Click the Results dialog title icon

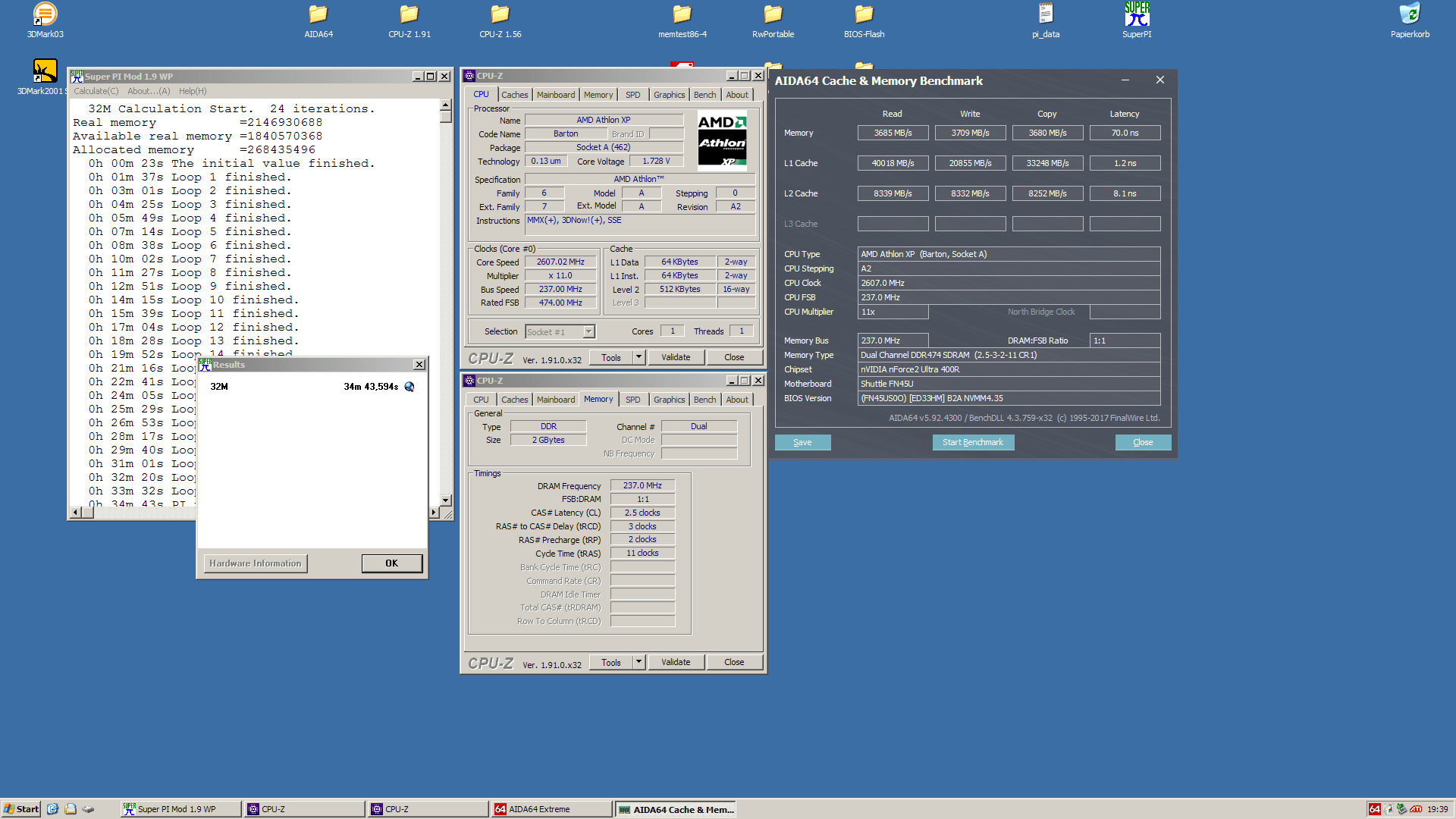205,365
